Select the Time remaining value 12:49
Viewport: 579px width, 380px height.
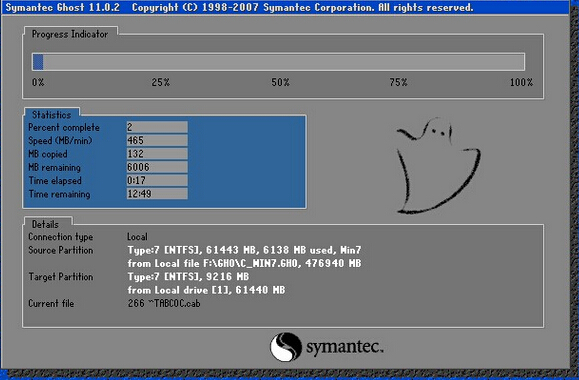coord(157,194)
